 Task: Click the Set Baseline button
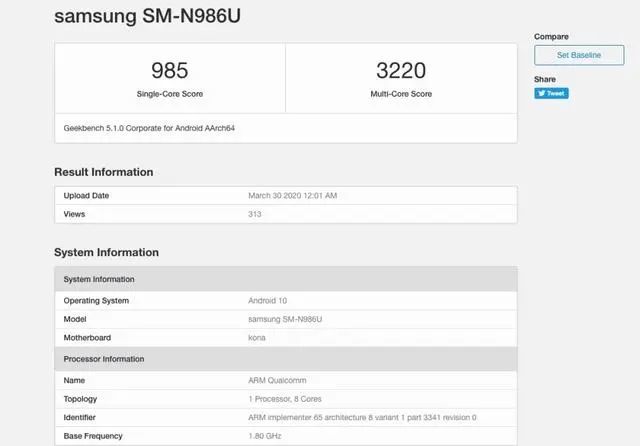click(x=579, y=55)
